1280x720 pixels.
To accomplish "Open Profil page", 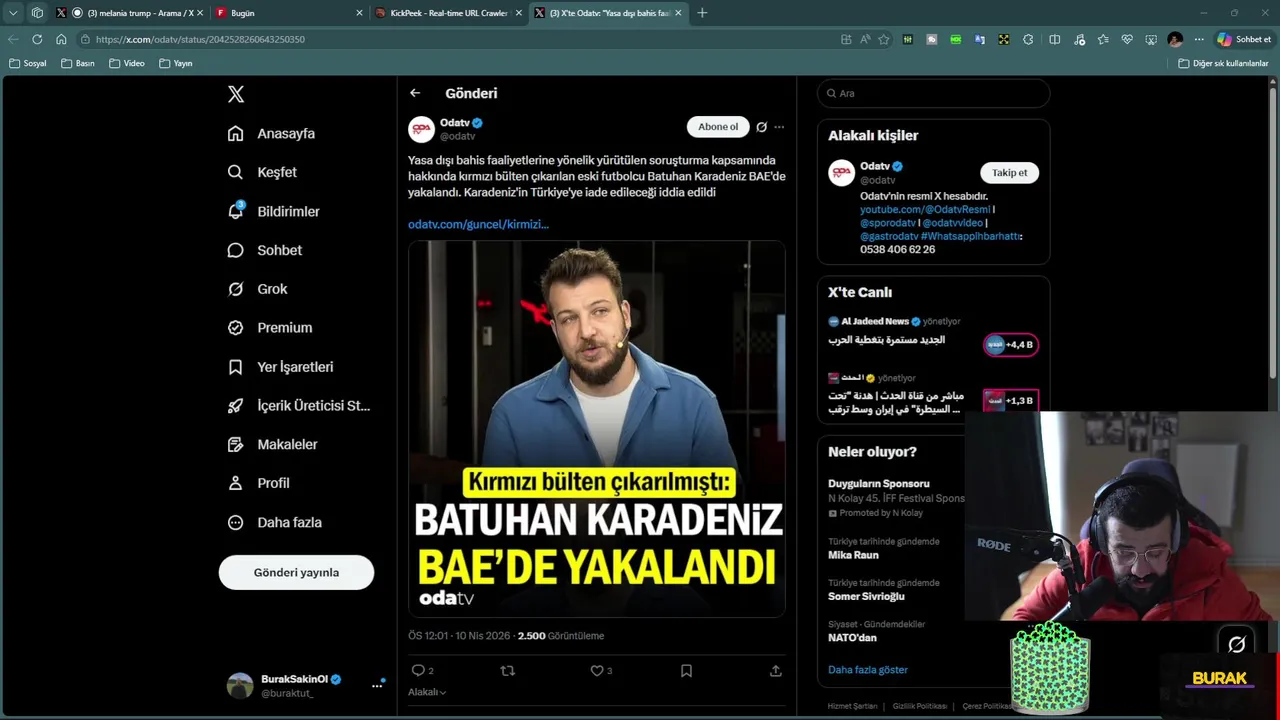I will (258, 483).
